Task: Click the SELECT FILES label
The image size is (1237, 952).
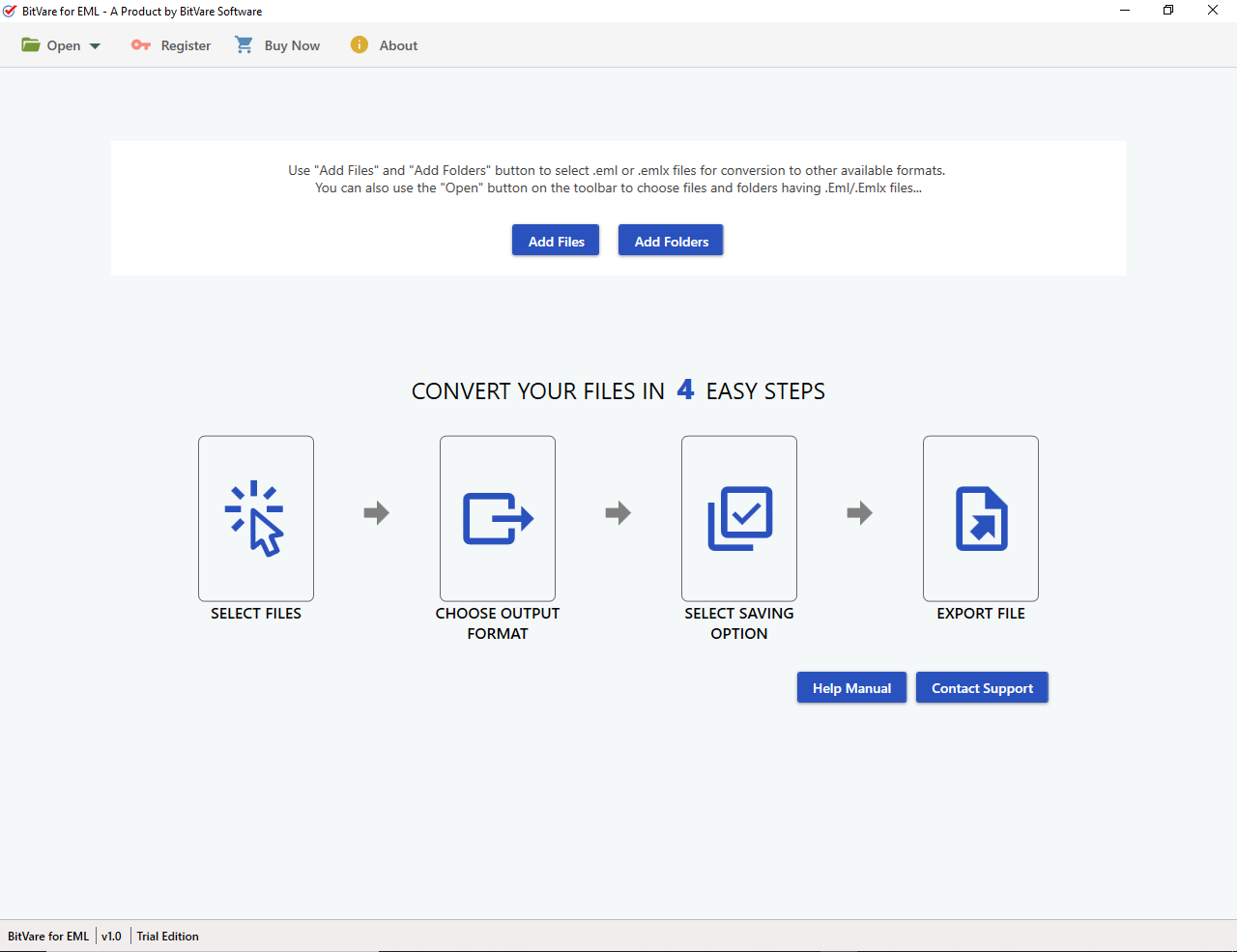Action: coord(256,614)
